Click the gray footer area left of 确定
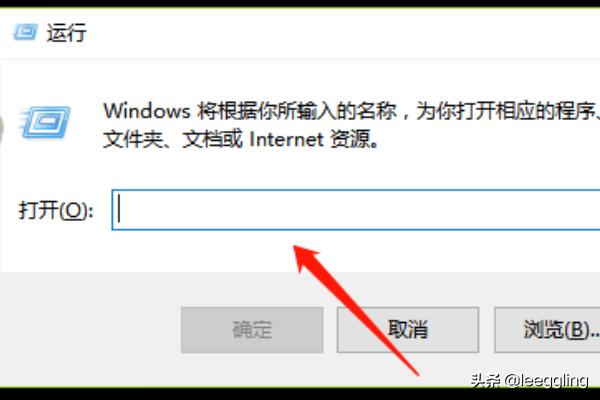The image size is (600, 400). [90, 330]
